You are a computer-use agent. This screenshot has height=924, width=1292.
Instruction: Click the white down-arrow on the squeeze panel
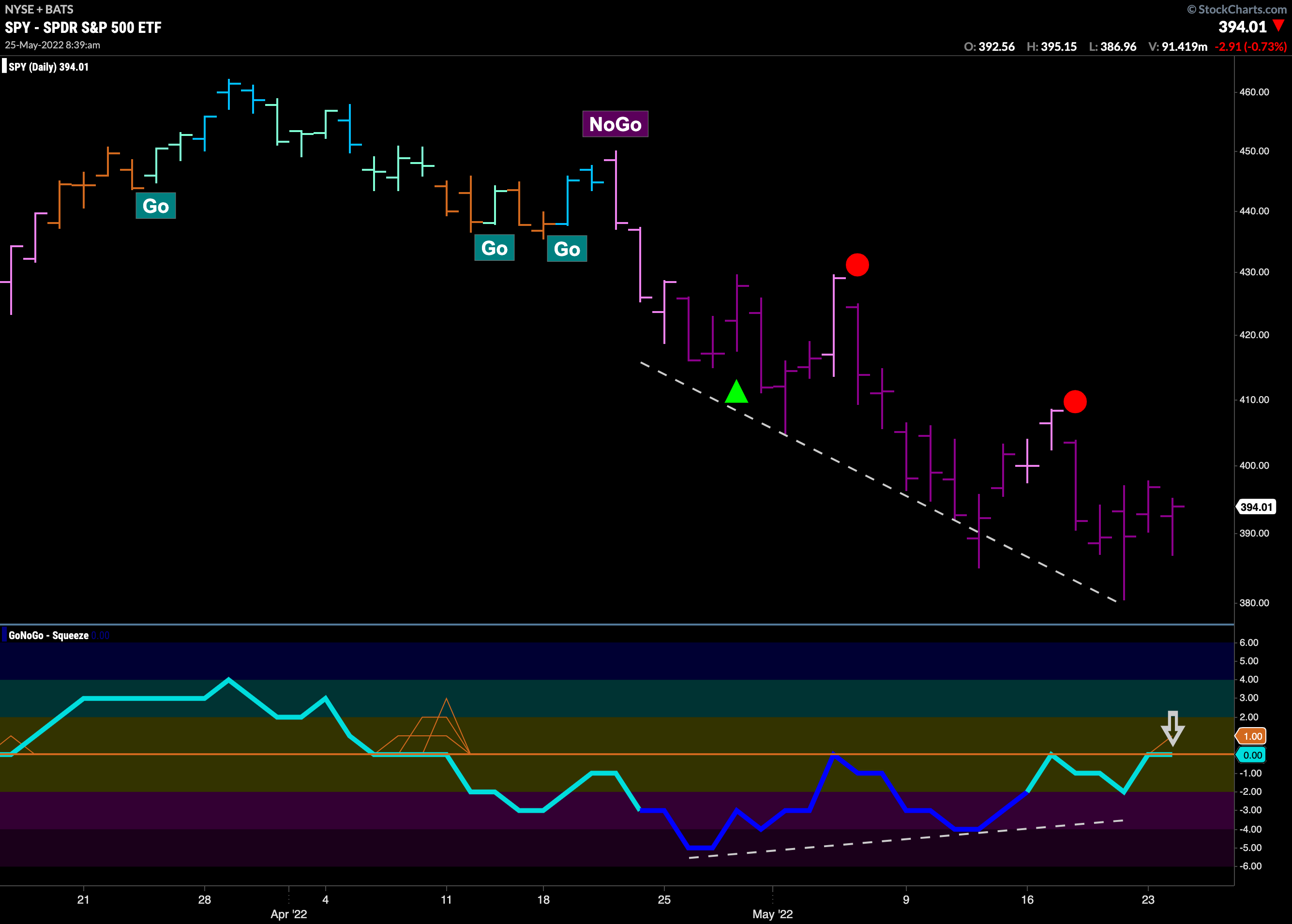[x=1172, y=728]
